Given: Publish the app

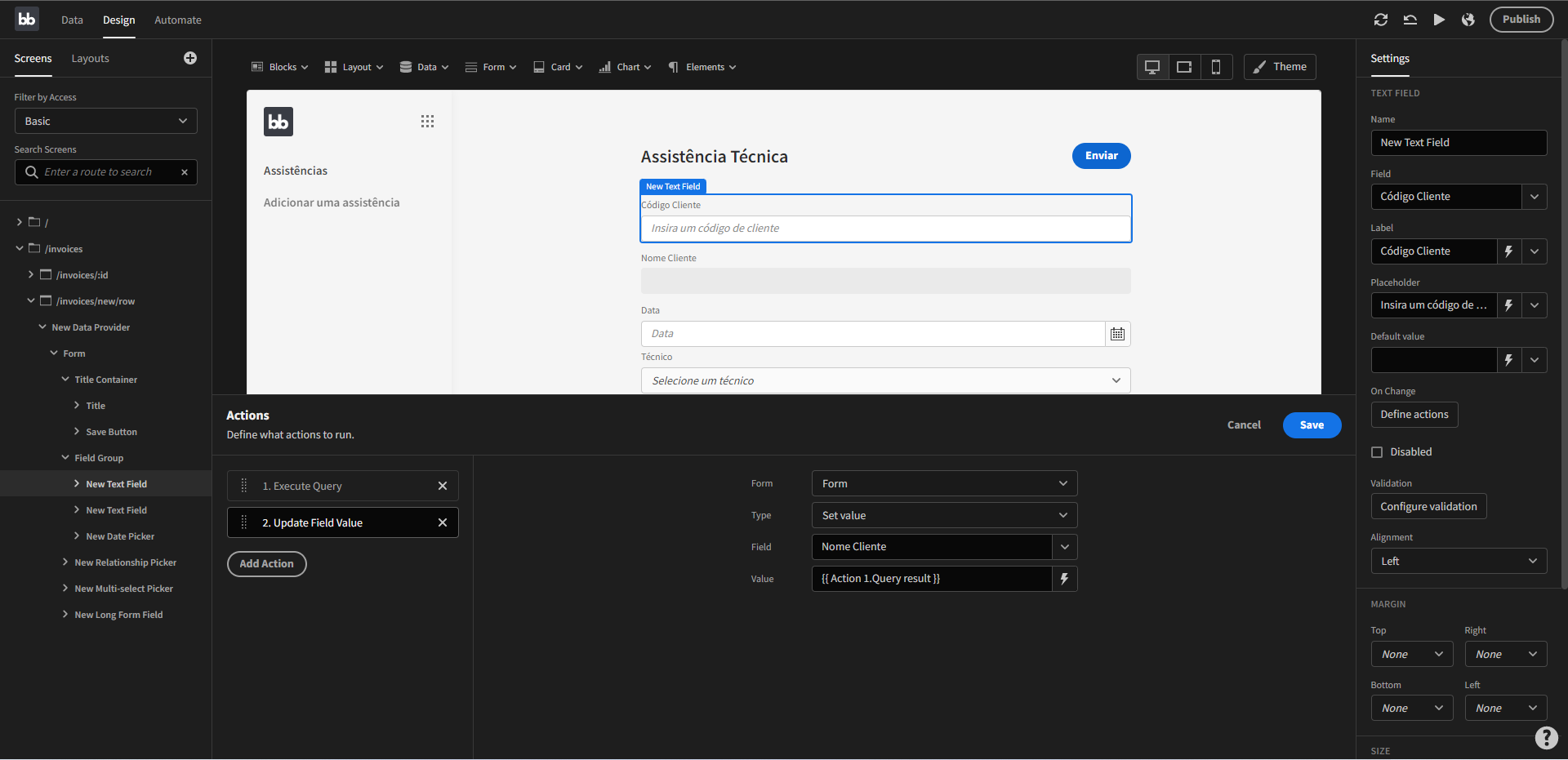Looking at the screenshot, I should pos(1521,19).
